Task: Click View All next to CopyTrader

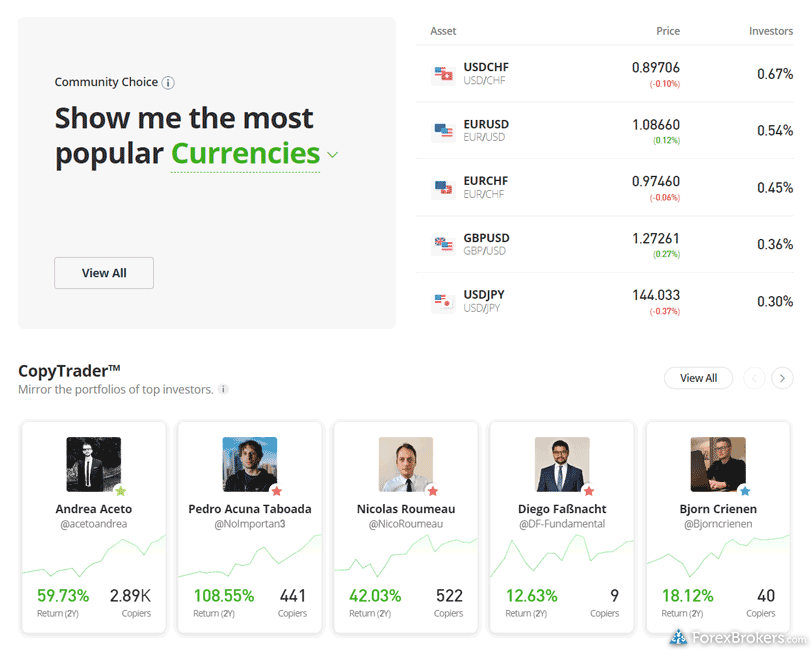Action: (698, 378)
